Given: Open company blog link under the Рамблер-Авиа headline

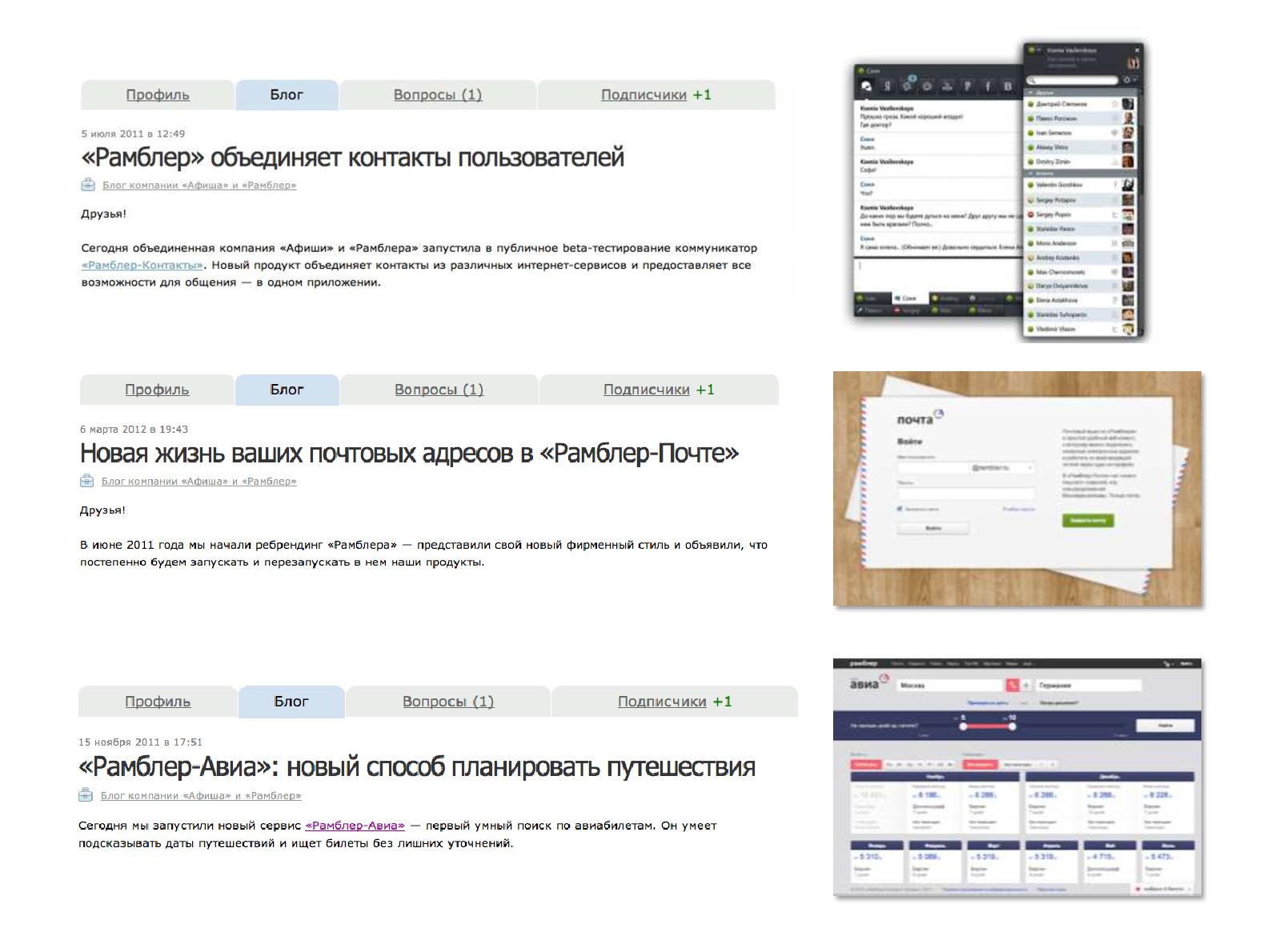Looking at the screenshot, I should point(201,795).
